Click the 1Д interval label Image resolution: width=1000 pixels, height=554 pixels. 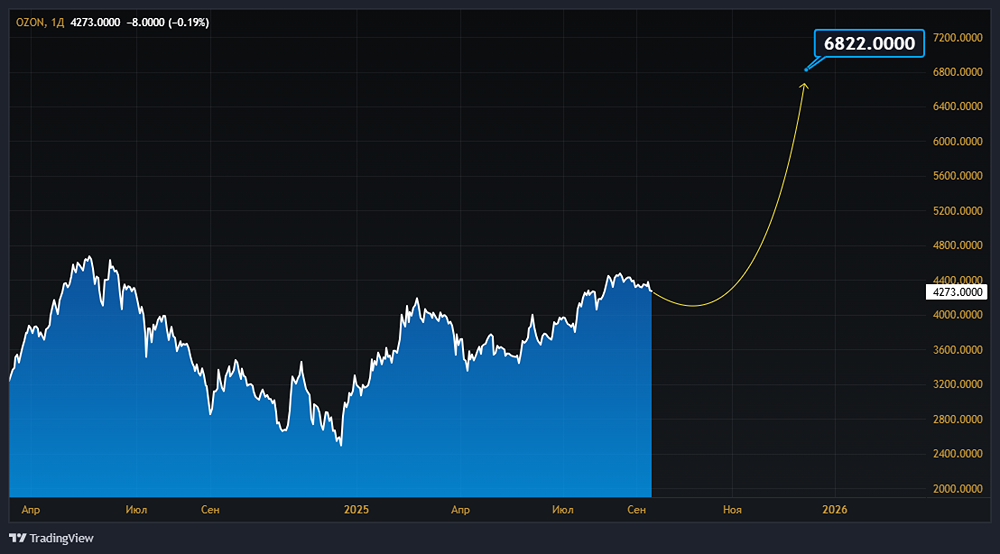[x=57, y=22]
